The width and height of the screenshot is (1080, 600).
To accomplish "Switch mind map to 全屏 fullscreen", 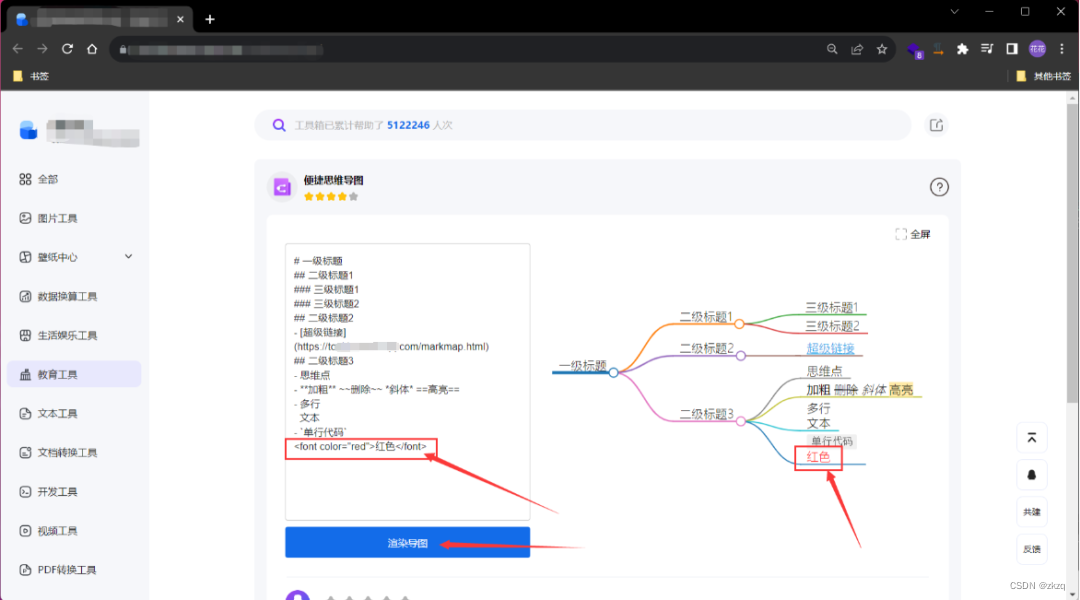I will pyautogui.click(x=913, y=234).
